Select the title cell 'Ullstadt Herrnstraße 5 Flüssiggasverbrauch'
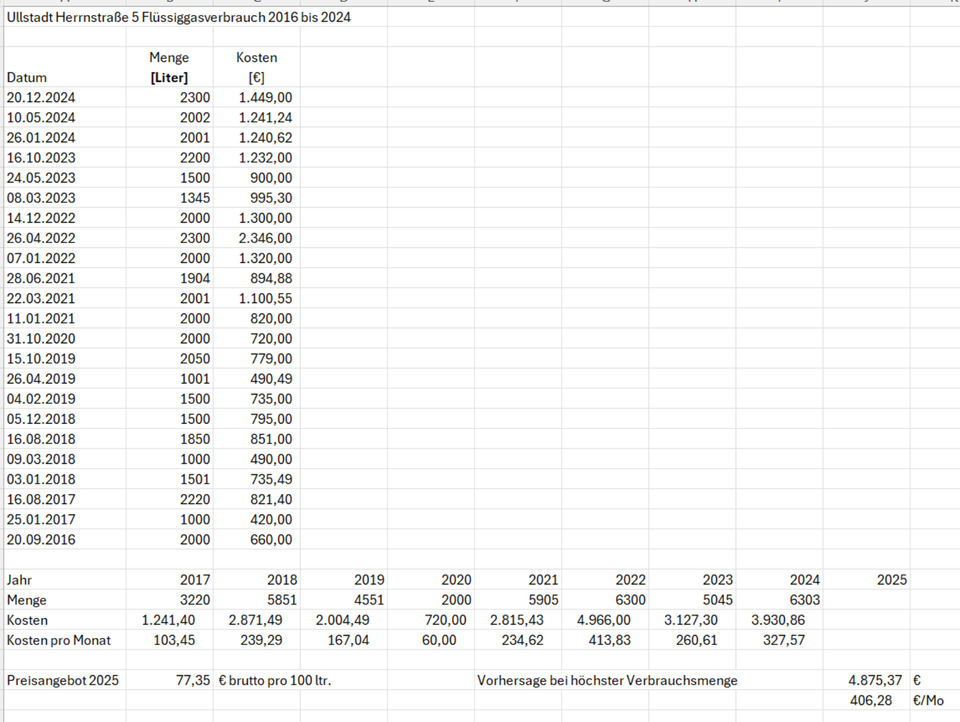Viewport: 960px width, 722px height. (x=178, y=18)
